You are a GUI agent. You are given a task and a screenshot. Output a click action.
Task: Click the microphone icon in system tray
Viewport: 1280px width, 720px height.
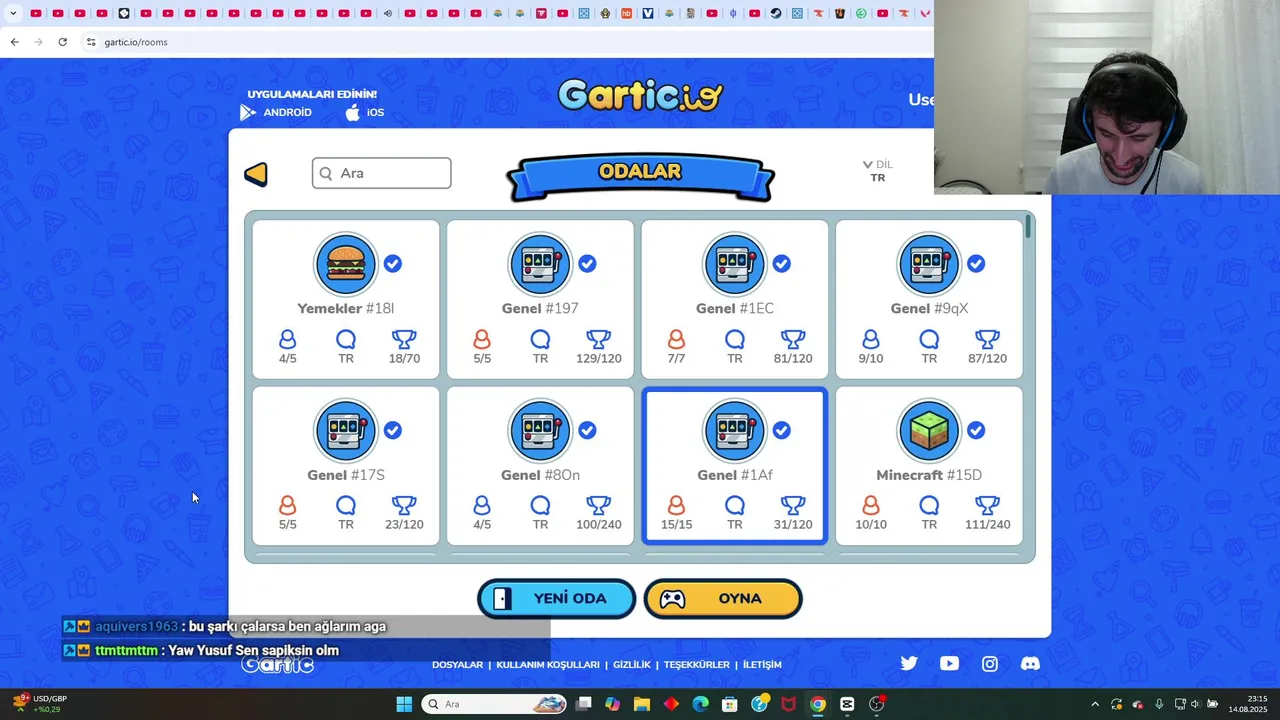[1159, 704]
